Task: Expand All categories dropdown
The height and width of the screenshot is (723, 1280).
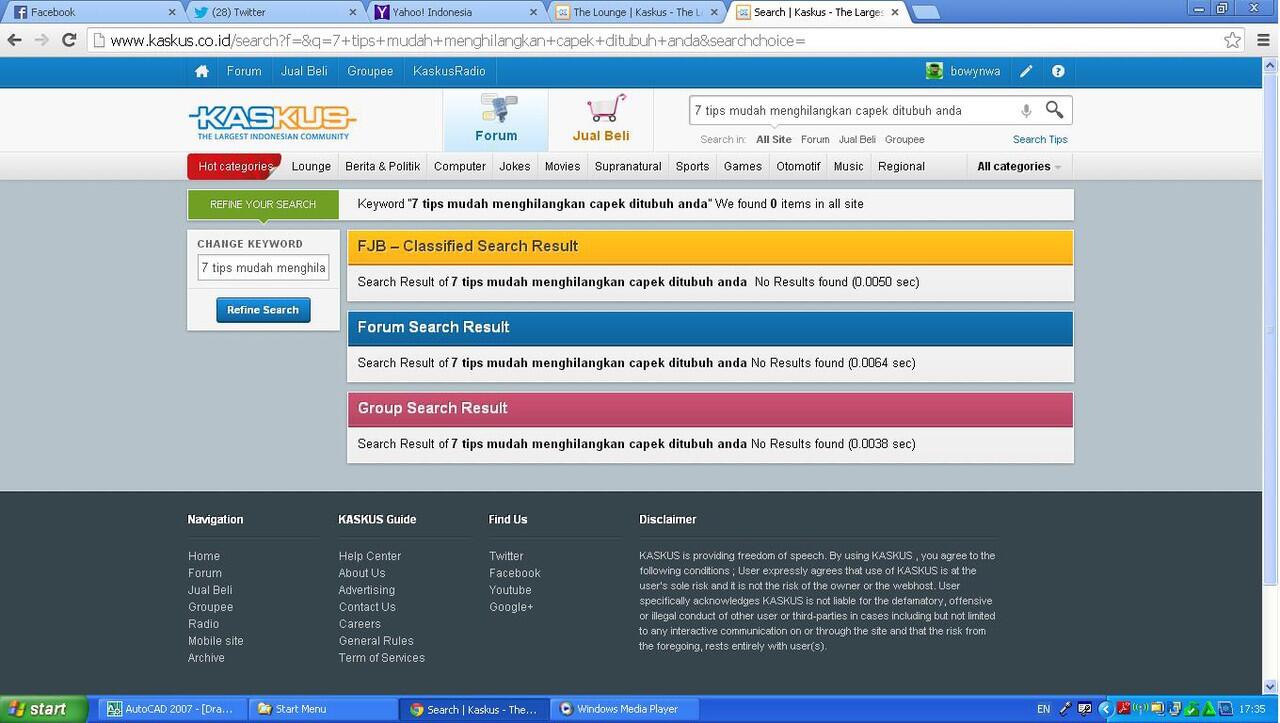Action: coord(1019,166)
